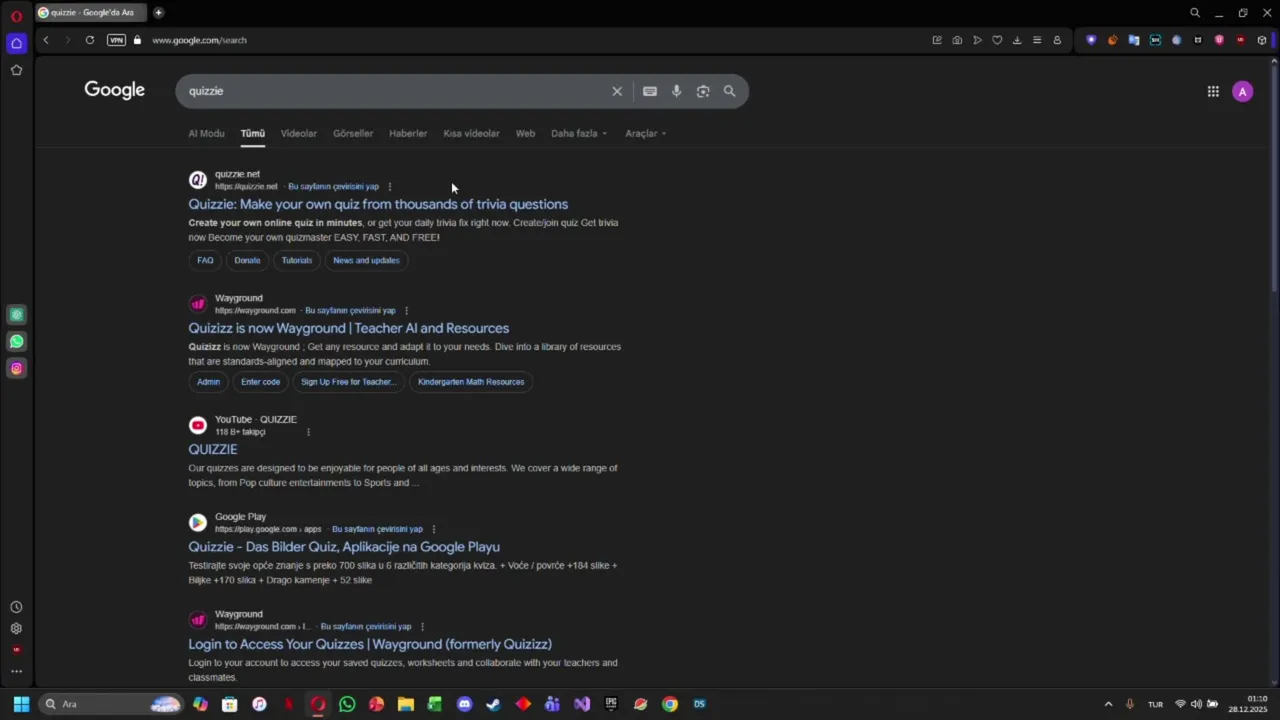The height and width of the screenshot is (720, 1280).
Task: Open more options for Google Play result
Action: pyautogui.click(x=433, y=529)
